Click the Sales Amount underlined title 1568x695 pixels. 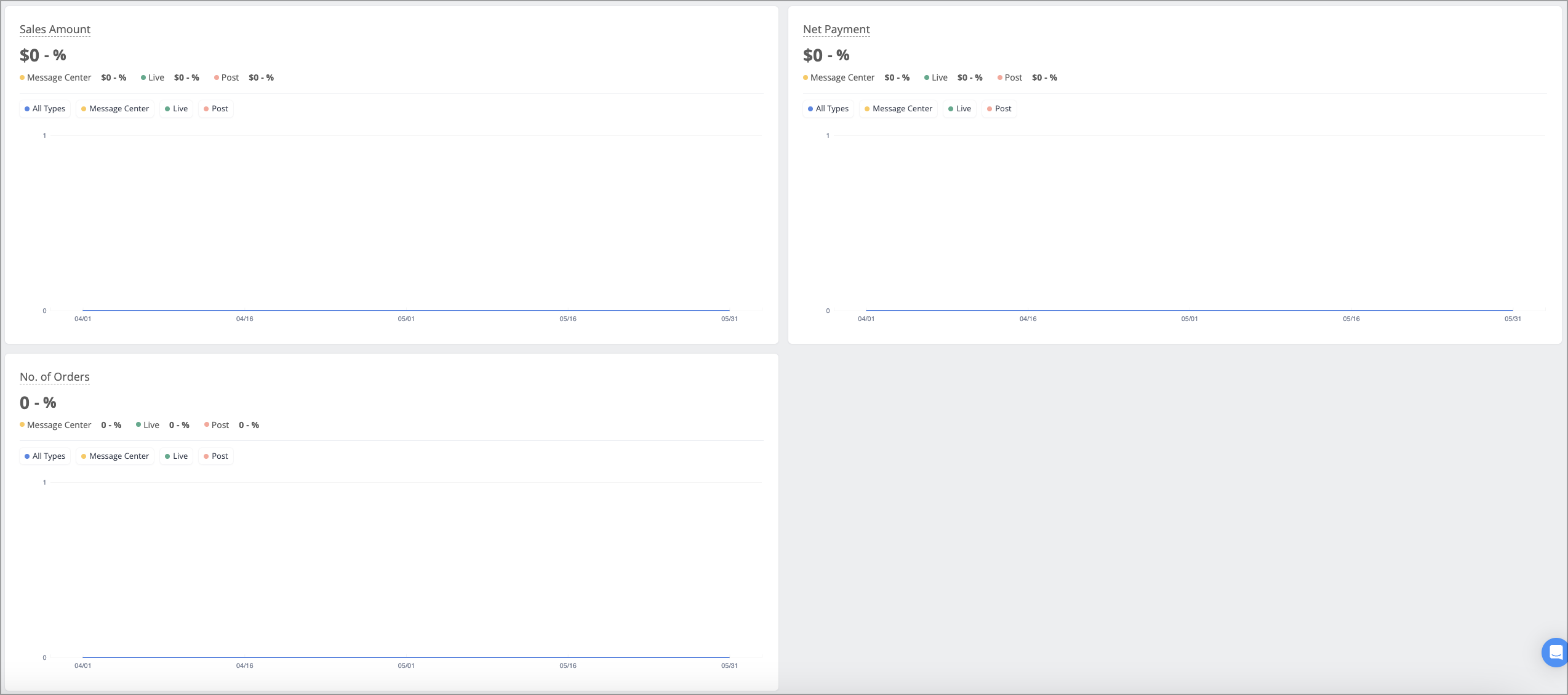point(55,30)
